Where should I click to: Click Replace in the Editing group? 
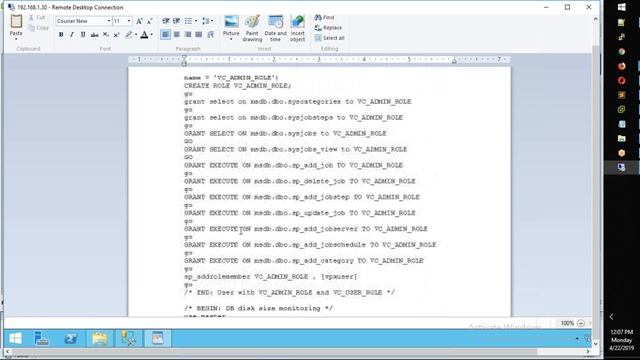(328, 28)
